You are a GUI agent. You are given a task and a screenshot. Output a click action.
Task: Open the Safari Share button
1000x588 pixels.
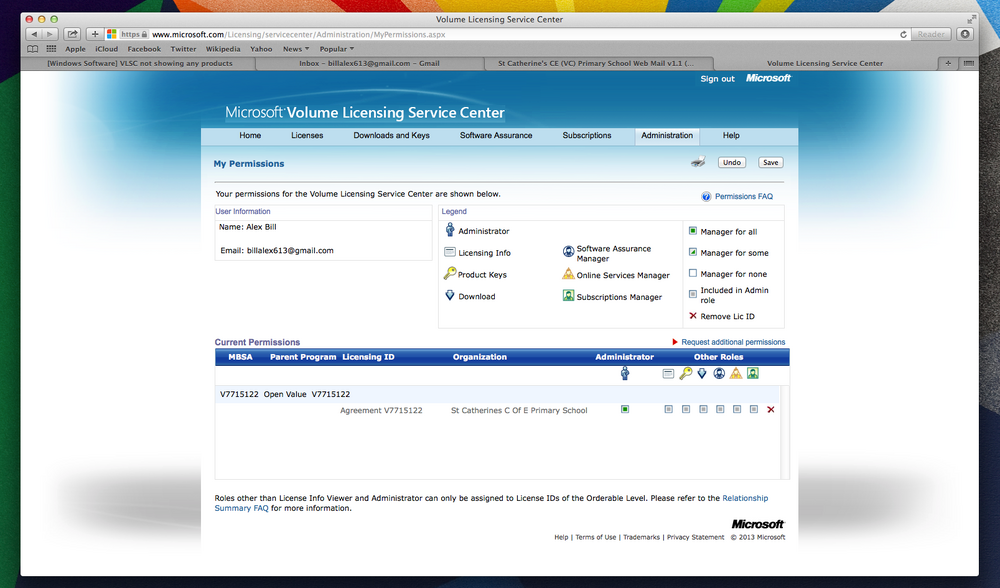pos(72,34)
